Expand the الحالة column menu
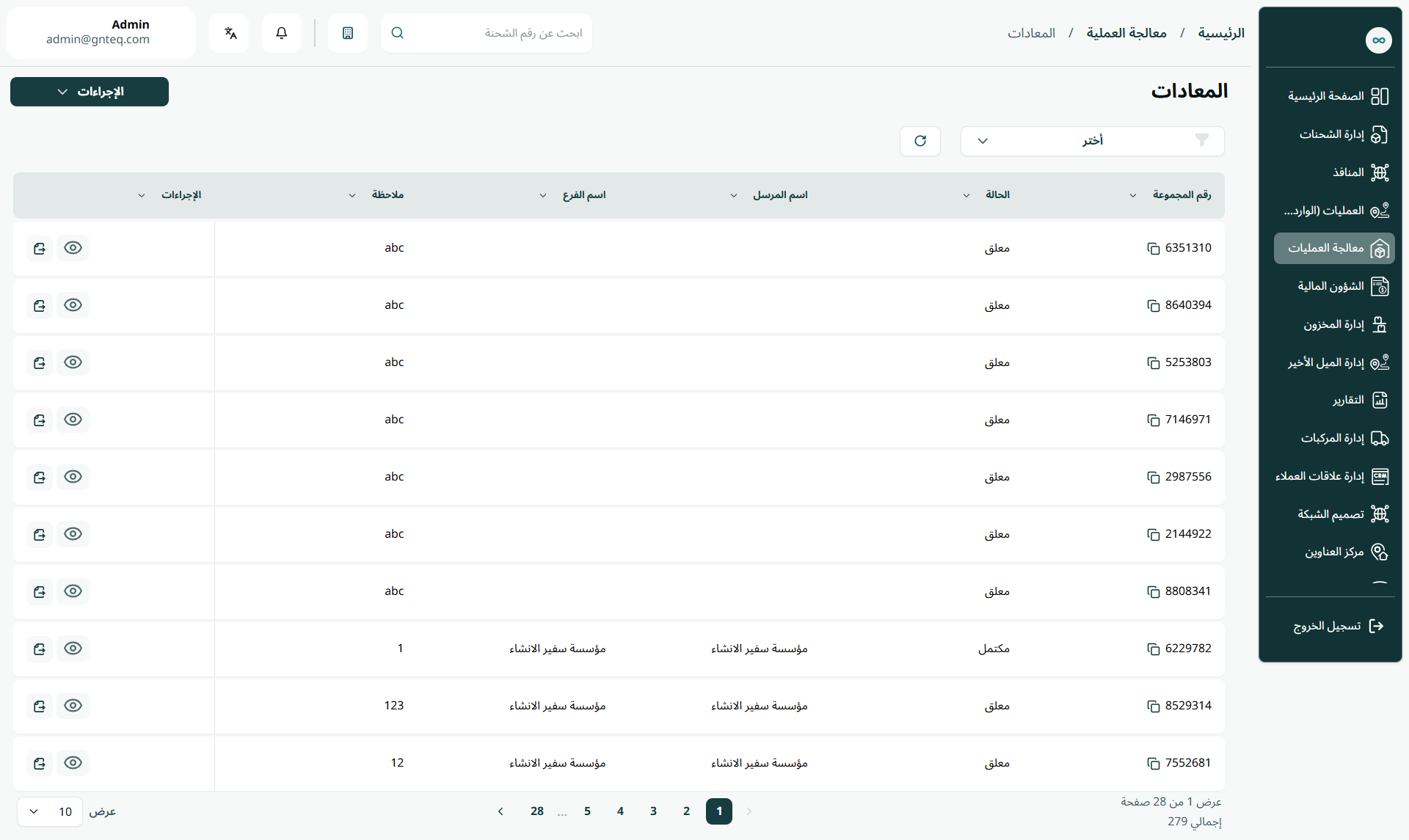The height and width of the screenshot is (840, 1409). pyautogui.click(x=966, y=195)
